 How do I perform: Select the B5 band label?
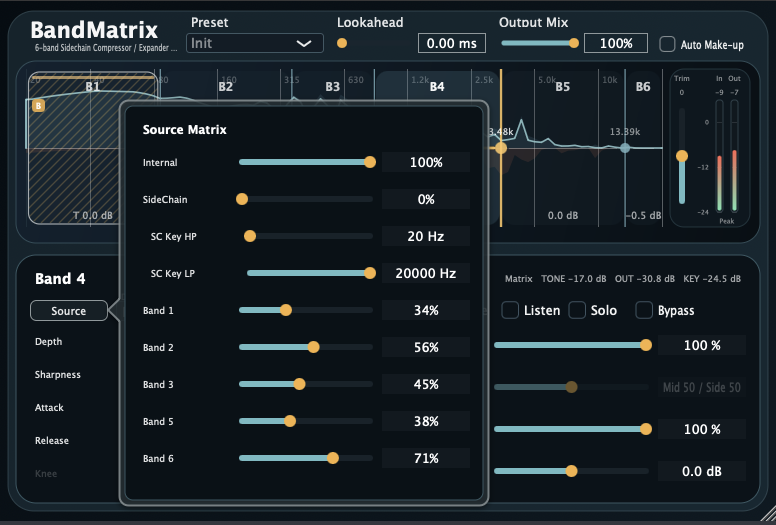(x=563, y=87)
